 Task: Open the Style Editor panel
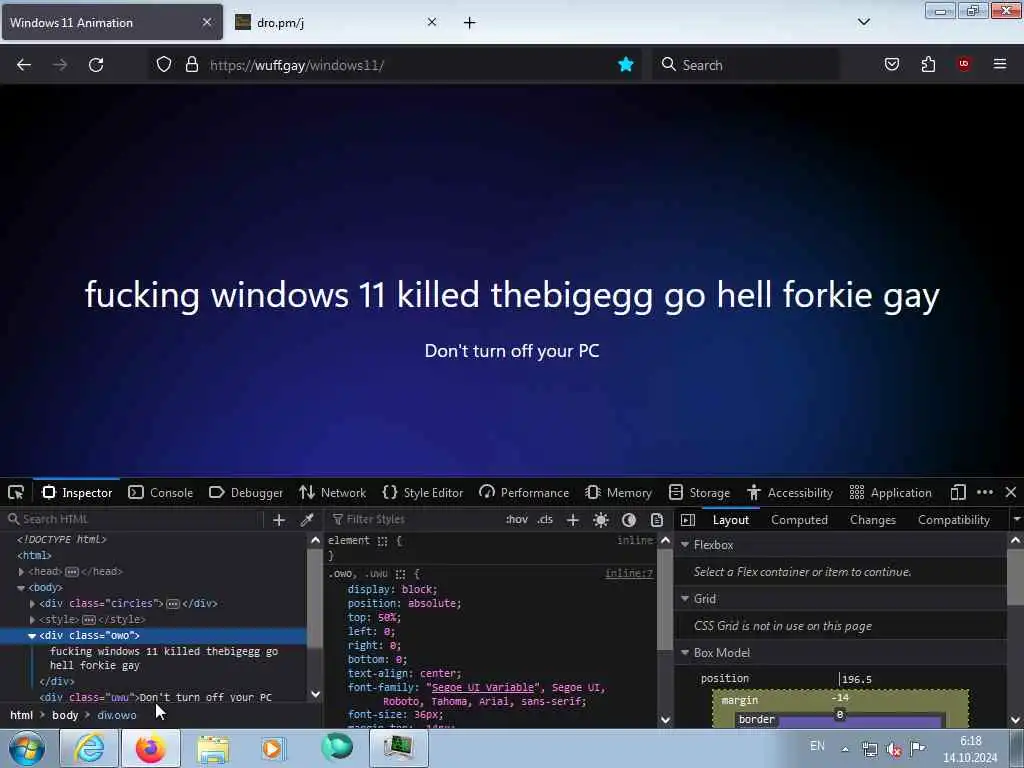tap(423, 492)
